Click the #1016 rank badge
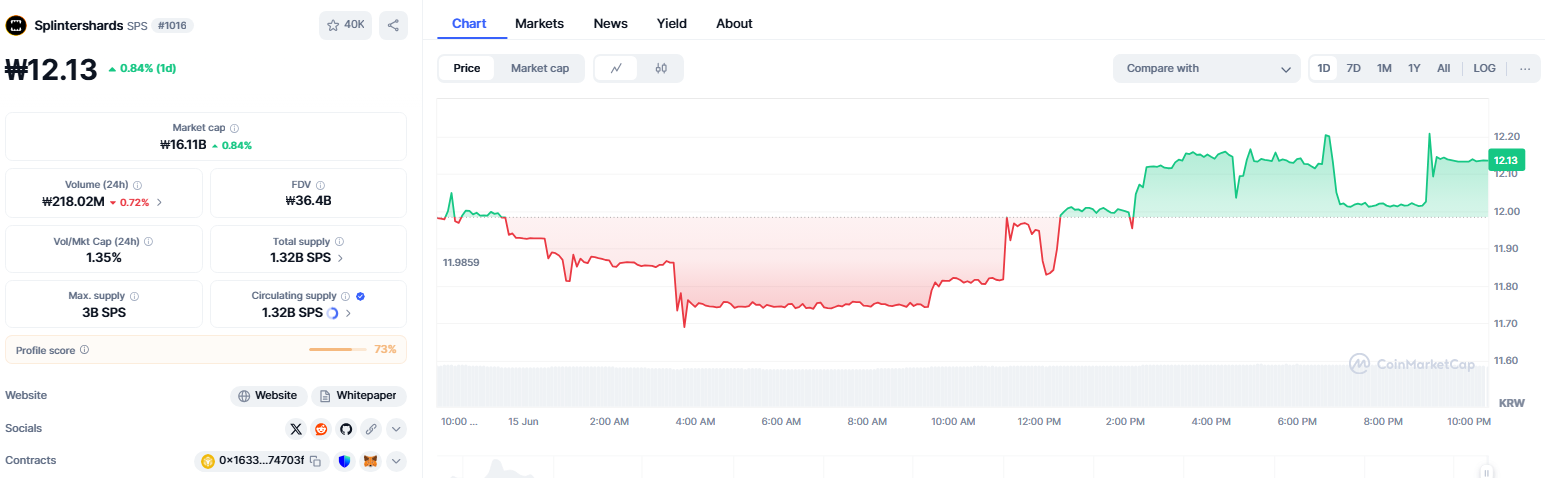Screen dimensions: 1545x478 (173, 25)
